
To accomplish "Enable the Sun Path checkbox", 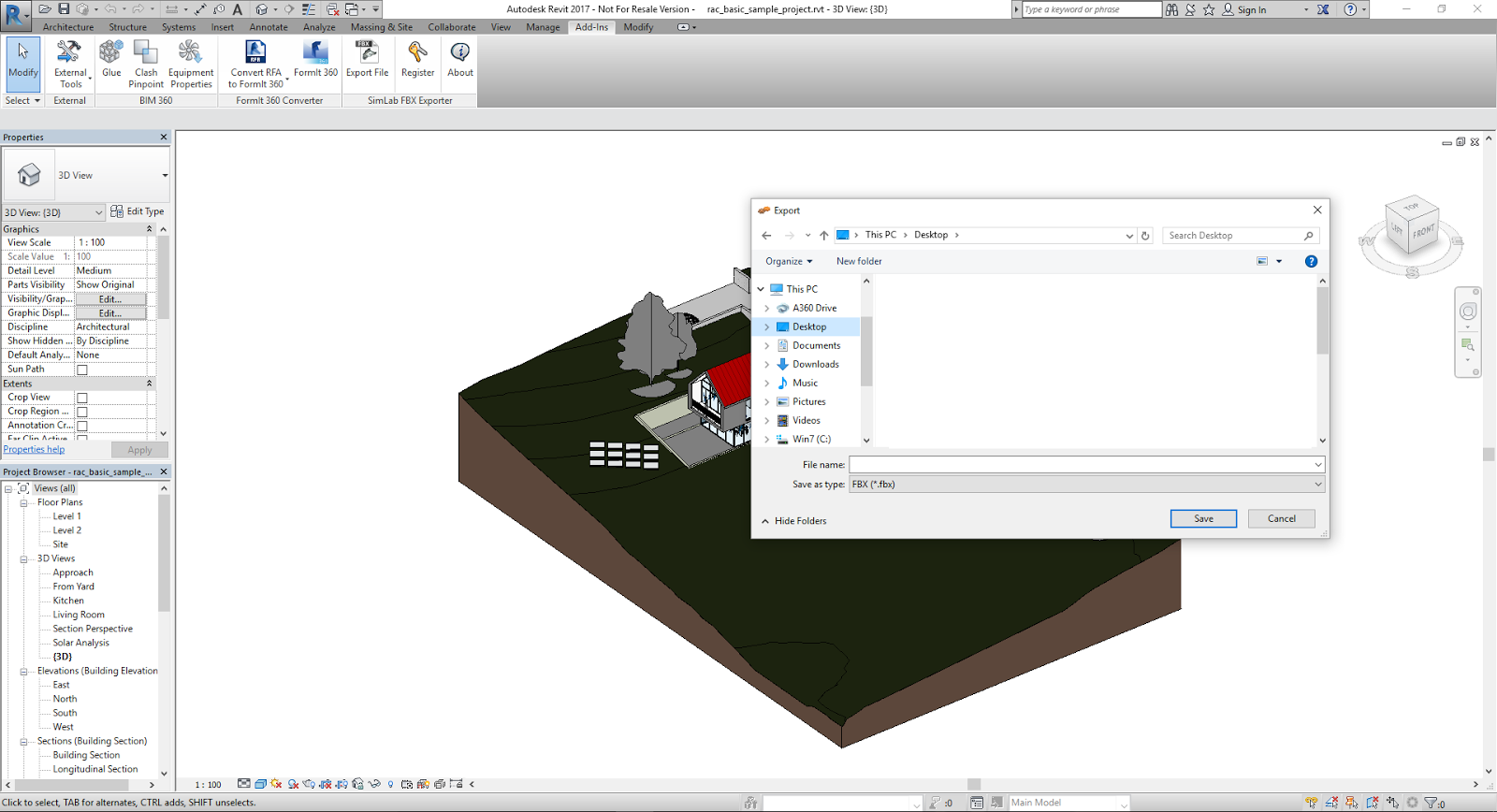I will click(x=82, y=370).
